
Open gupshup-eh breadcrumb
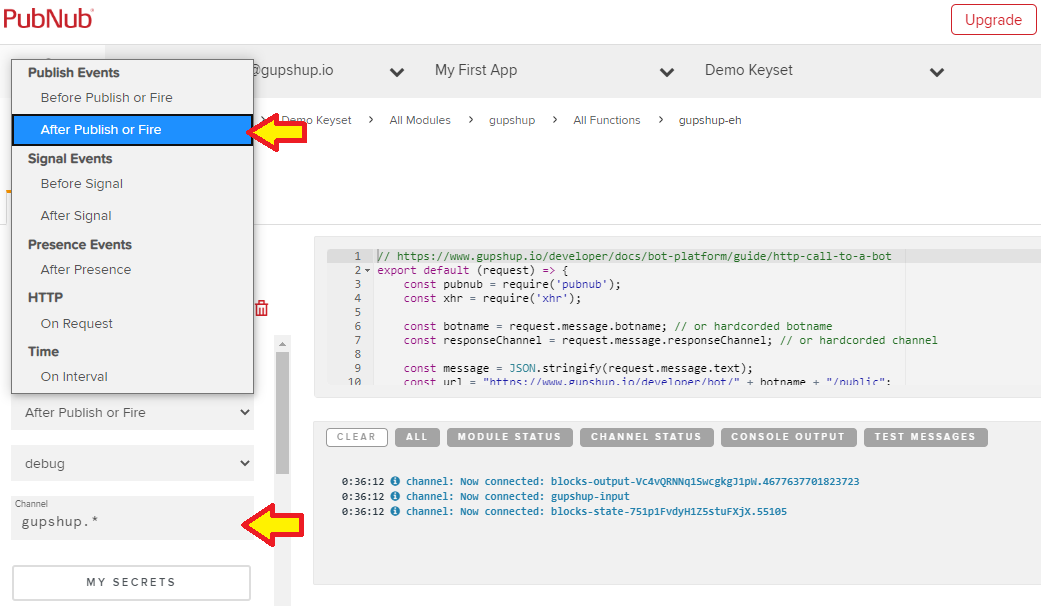710,120
